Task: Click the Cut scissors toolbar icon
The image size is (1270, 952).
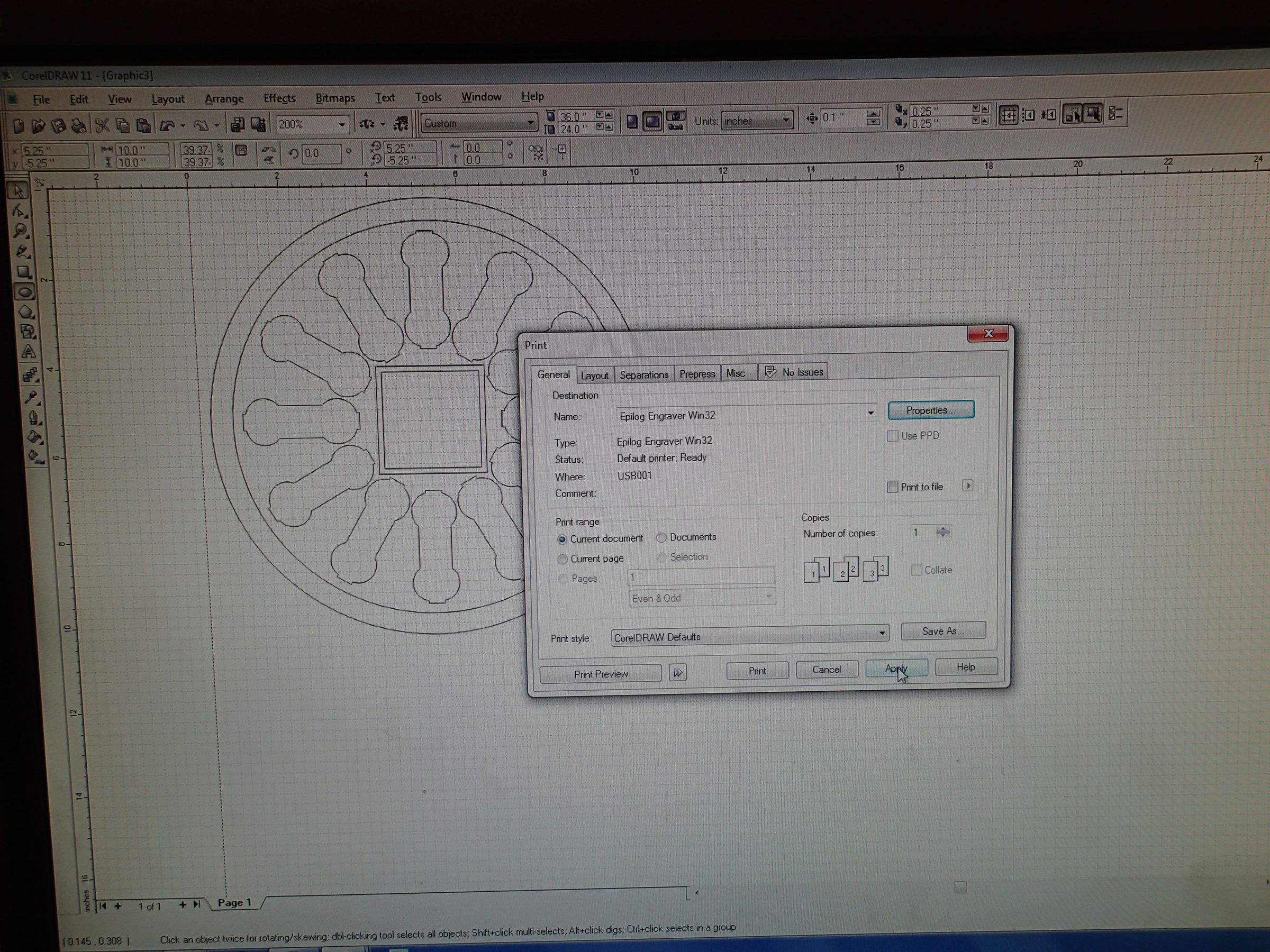Action: pos(102,125)
